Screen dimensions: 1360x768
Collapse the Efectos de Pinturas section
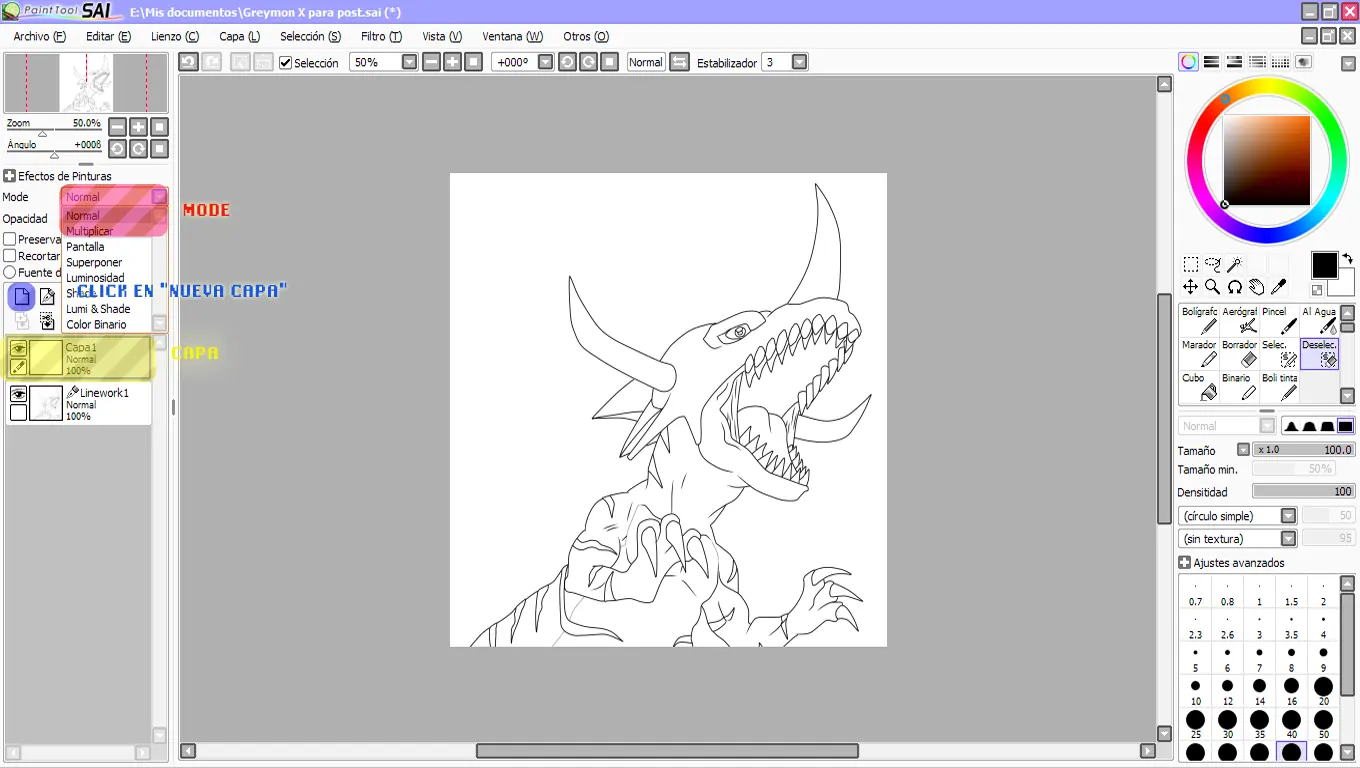click(x=9, y=176)
